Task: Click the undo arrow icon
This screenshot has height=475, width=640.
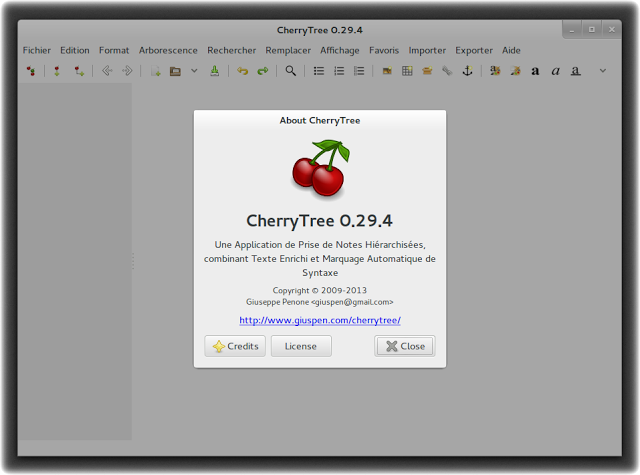Action: tap(243, 71)
